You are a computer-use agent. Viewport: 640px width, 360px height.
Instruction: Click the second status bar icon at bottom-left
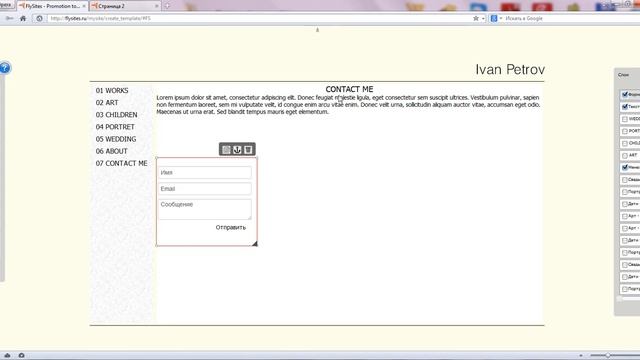pos(22,356)
